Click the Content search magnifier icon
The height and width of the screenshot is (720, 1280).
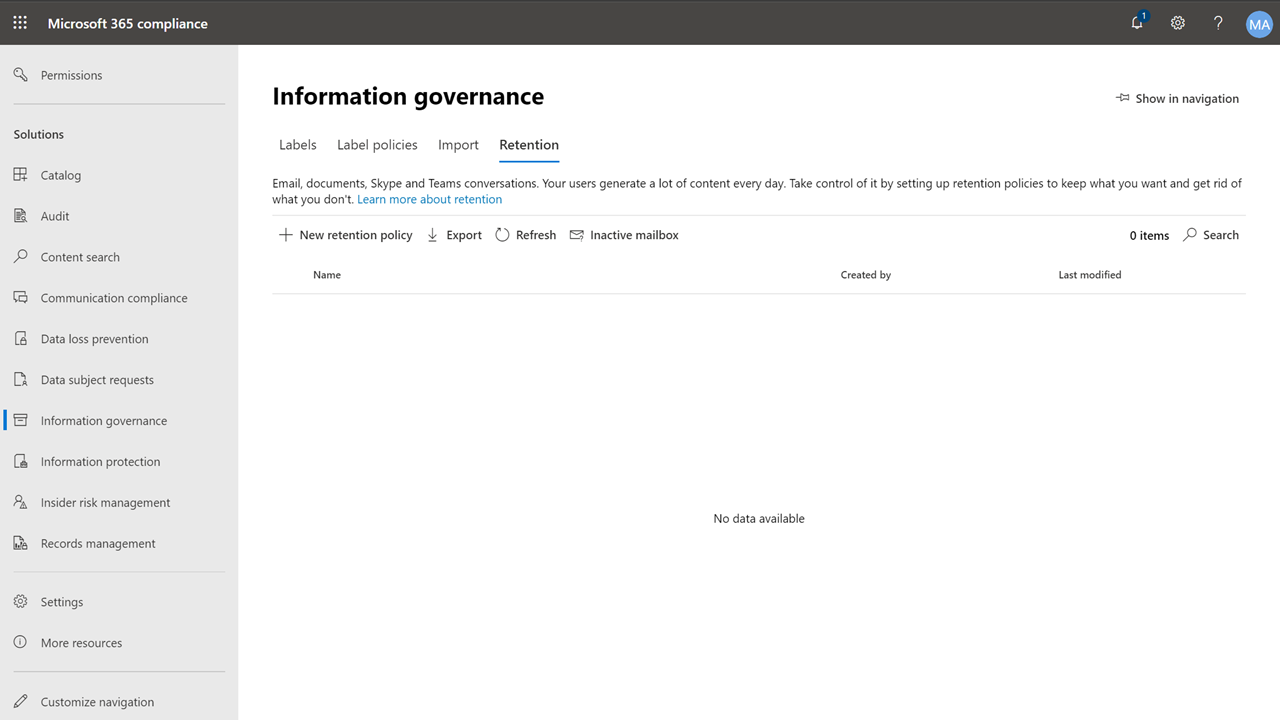coord(21,257)
